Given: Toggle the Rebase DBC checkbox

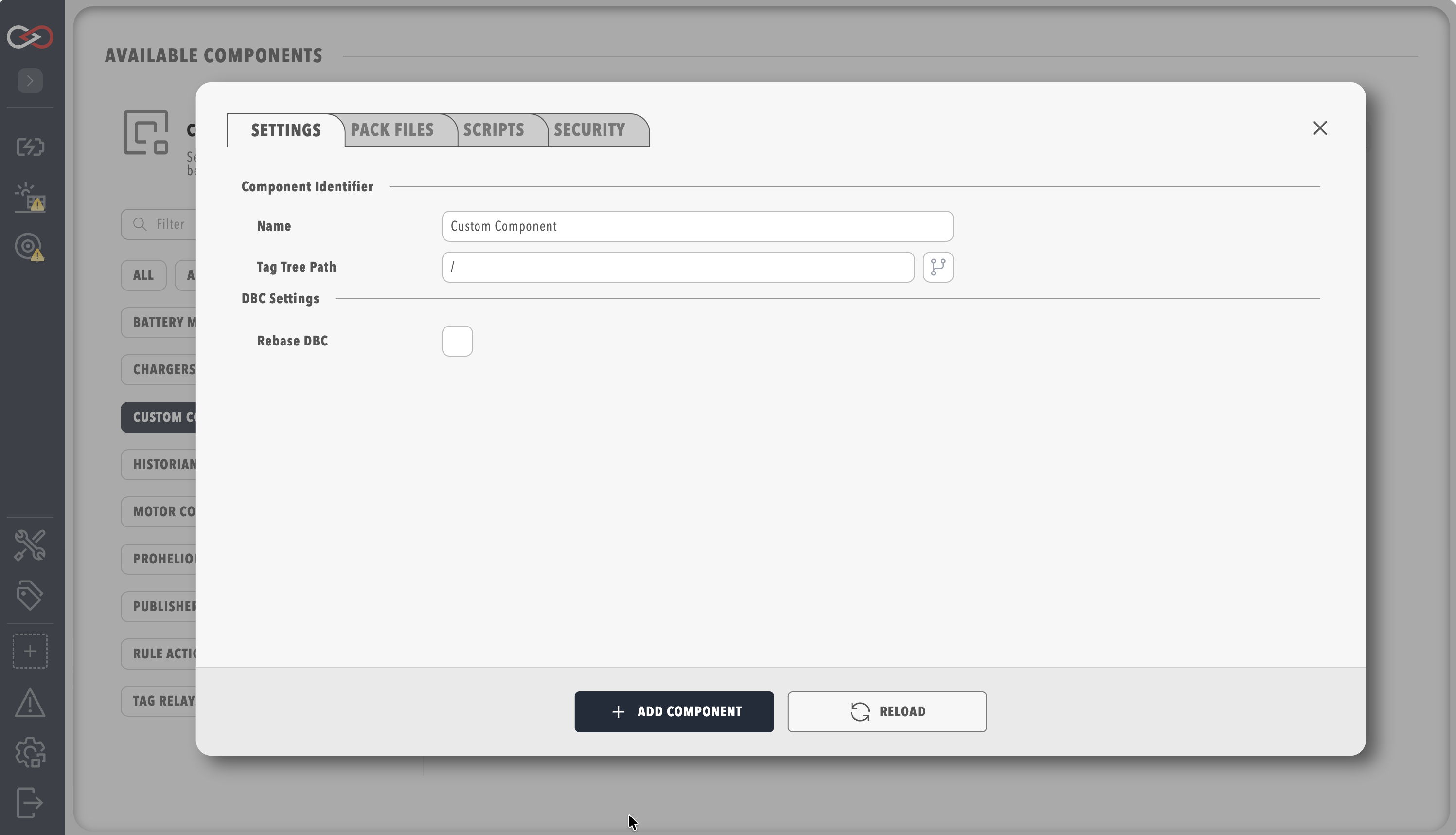Looking at the screenshot, I should pyautogui.click(x=457, y=341).
